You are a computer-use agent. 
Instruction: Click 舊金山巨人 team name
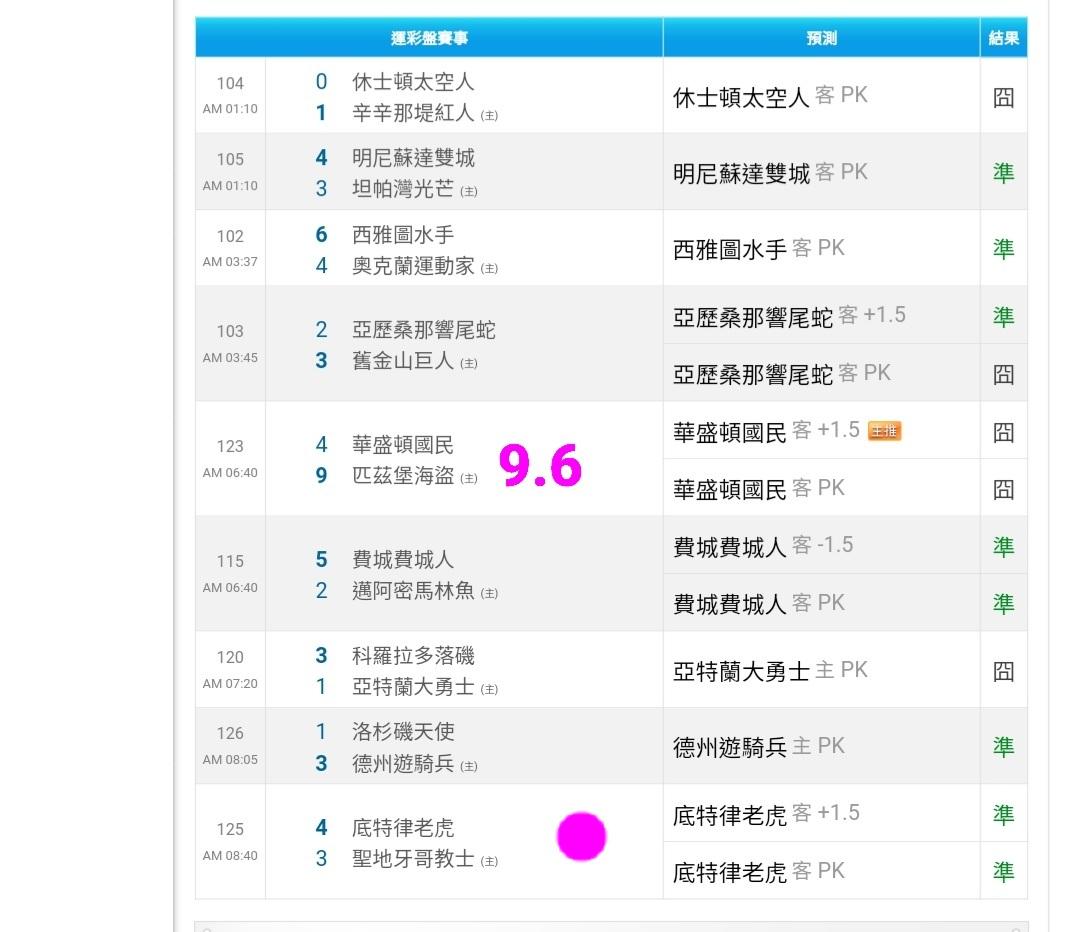402,360
